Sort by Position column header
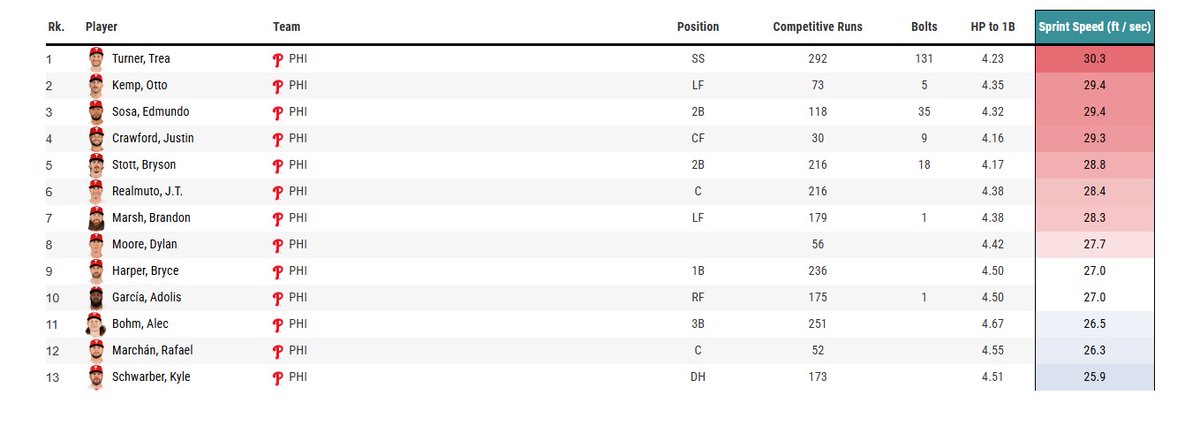 pyautogui.click(x=697, y=27)
